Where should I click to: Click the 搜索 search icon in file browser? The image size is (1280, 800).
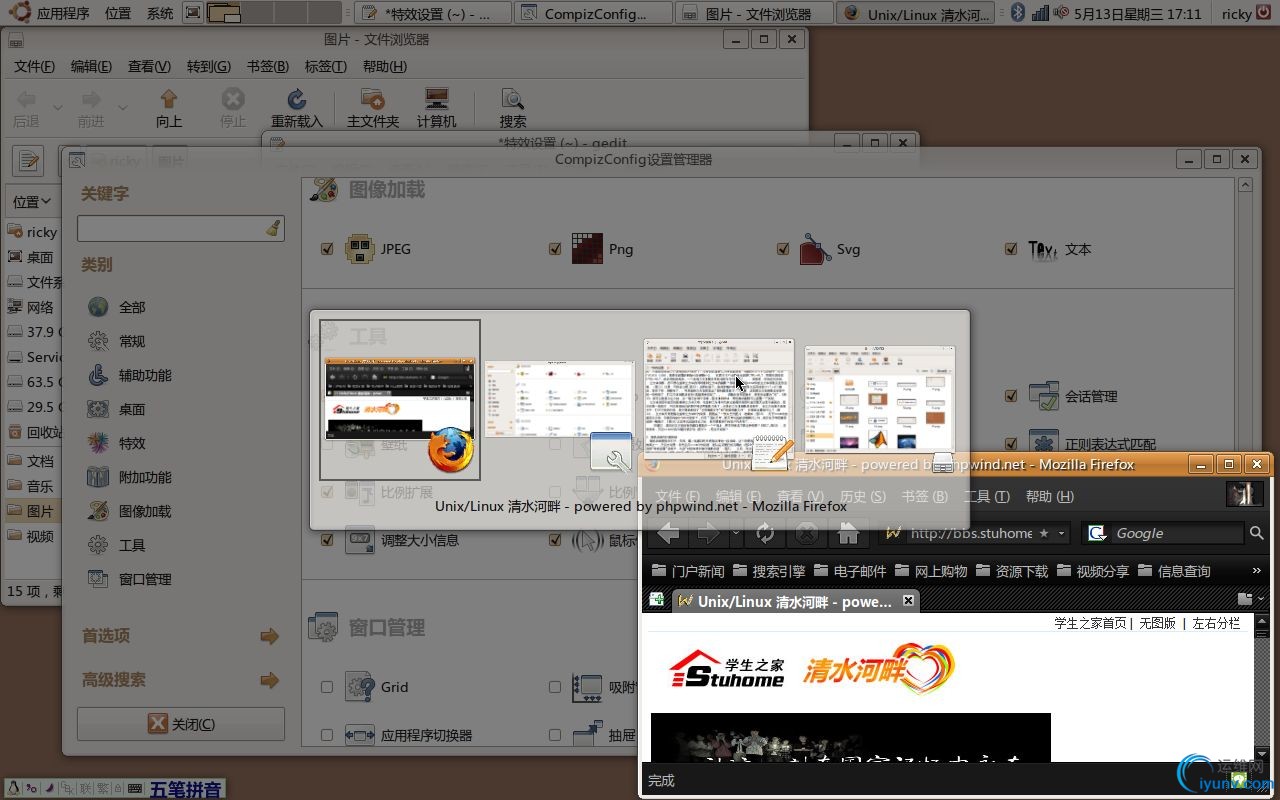[x=513, y=108]
